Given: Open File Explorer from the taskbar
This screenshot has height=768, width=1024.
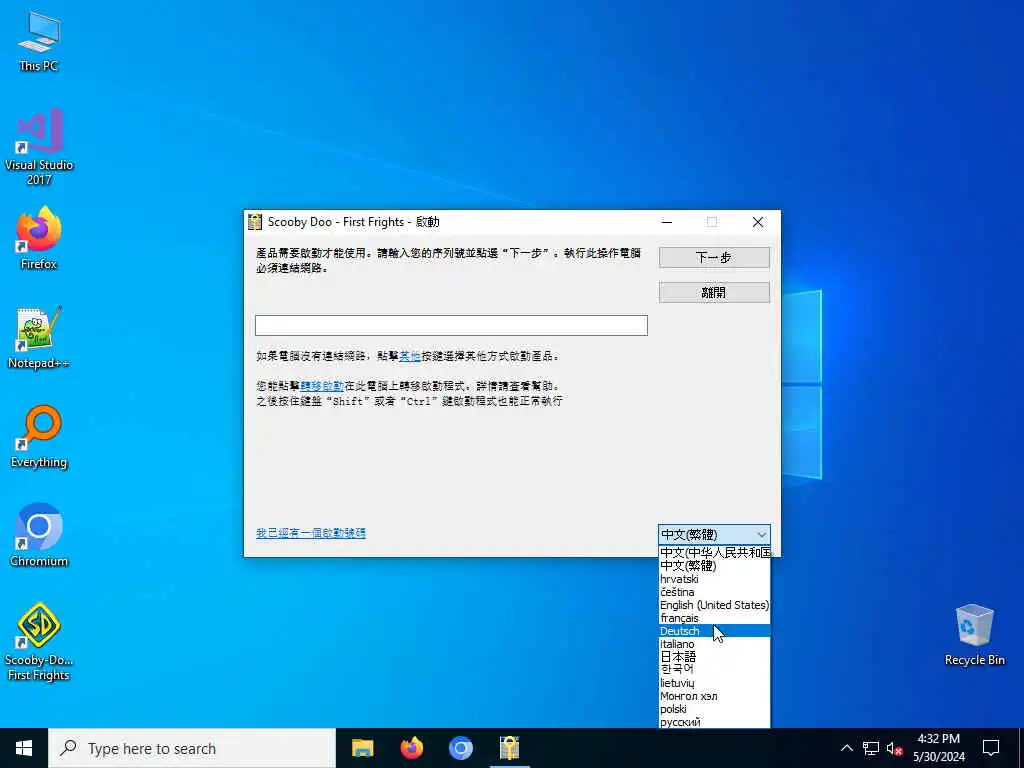Looking at the screenshot, I should [x=362, y=748].
